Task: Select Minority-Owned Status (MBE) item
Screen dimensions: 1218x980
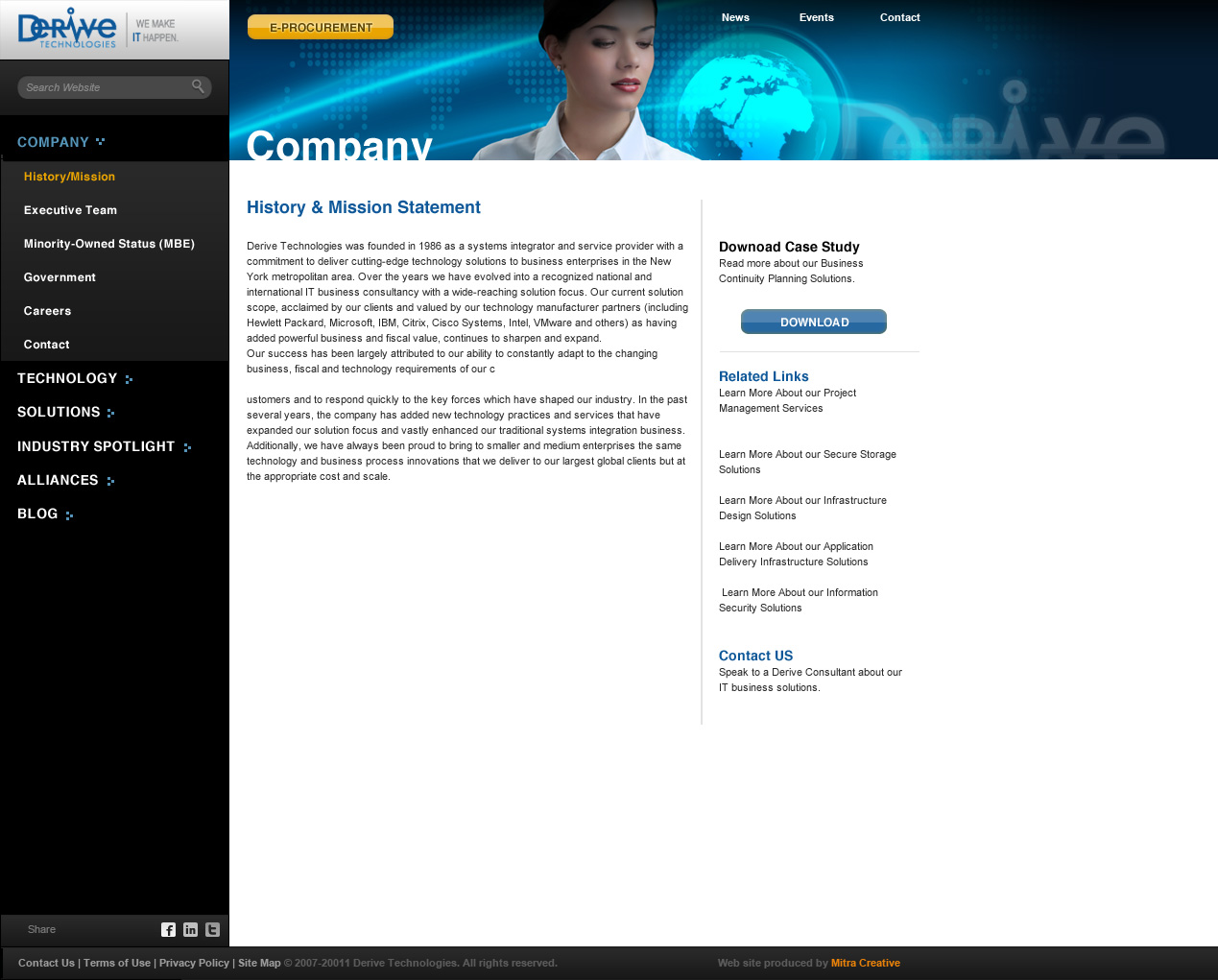Action: [x=108, y=244]
